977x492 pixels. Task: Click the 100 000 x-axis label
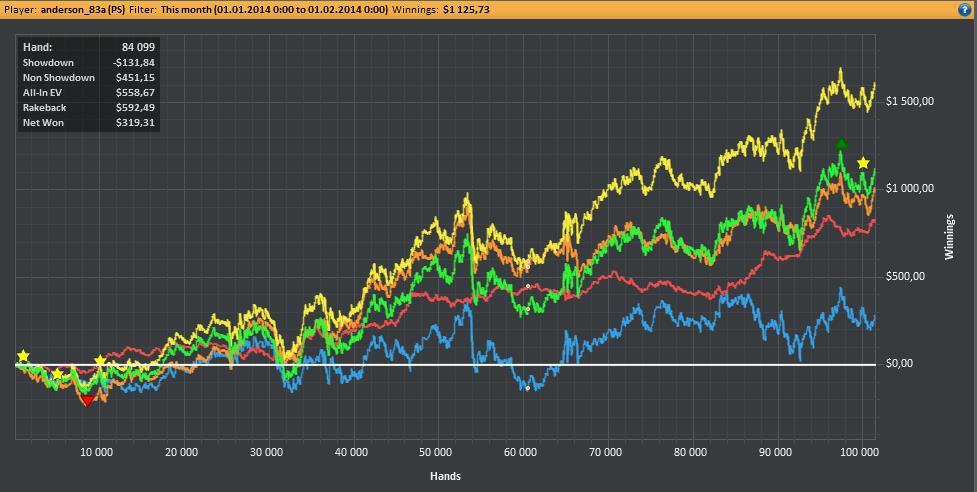(860, 452)
